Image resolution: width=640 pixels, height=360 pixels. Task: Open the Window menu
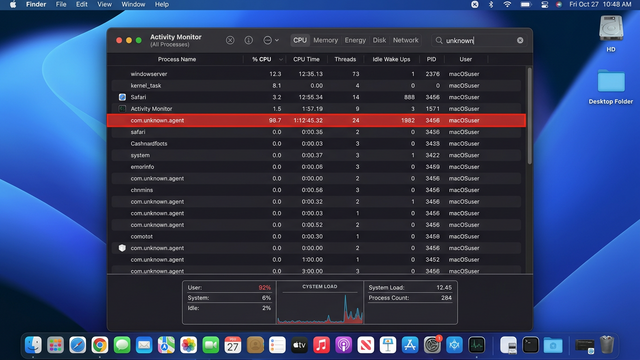click(133, 4)
